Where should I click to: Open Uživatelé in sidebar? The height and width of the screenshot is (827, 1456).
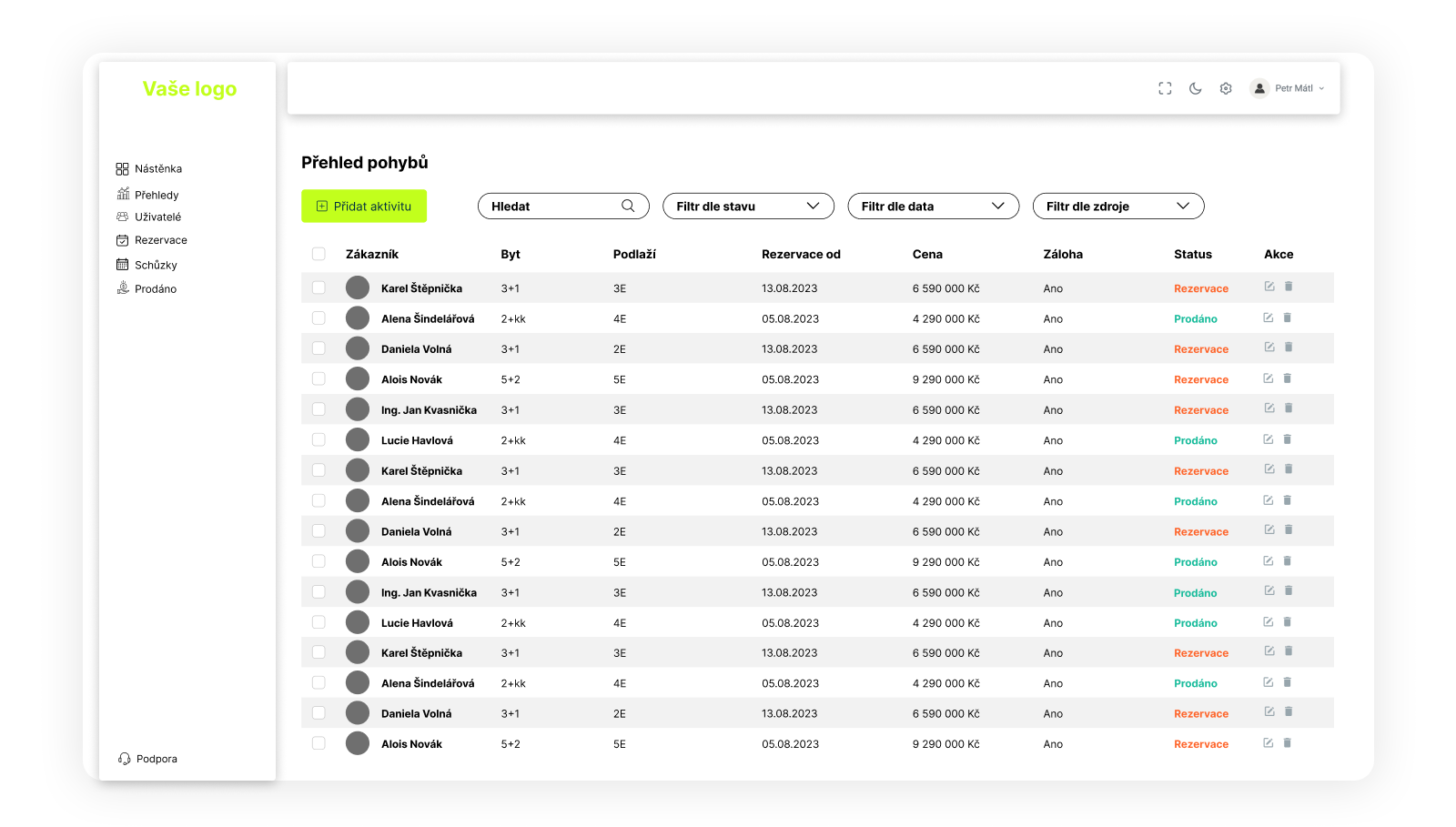[x=148, y=217]
